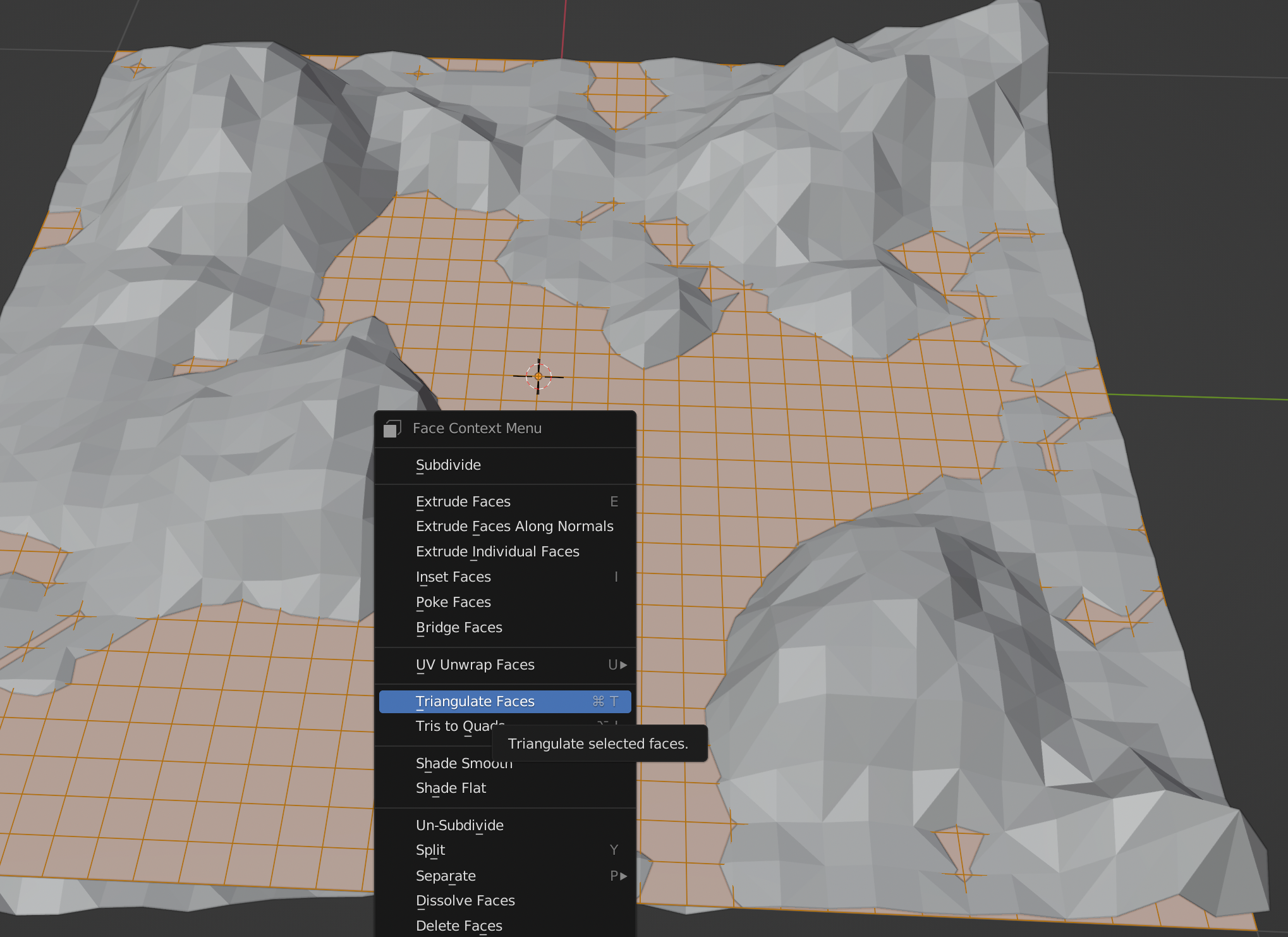Select Extrude Faces Along Normals
The height and width of the screenshot is (937, 1288).
click(x=514, y=527)
